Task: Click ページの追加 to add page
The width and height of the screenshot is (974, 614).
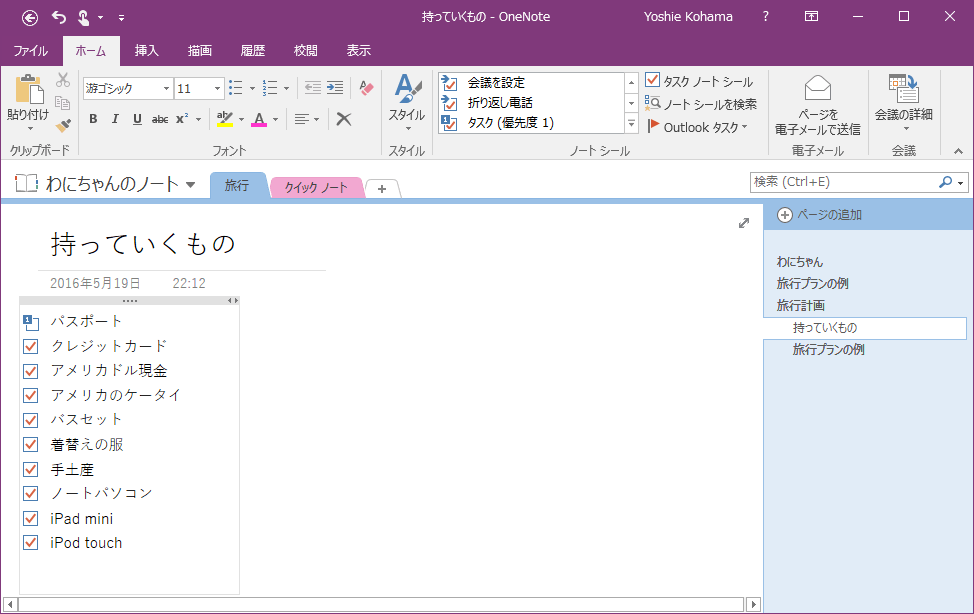Action: tap(820, 215)
